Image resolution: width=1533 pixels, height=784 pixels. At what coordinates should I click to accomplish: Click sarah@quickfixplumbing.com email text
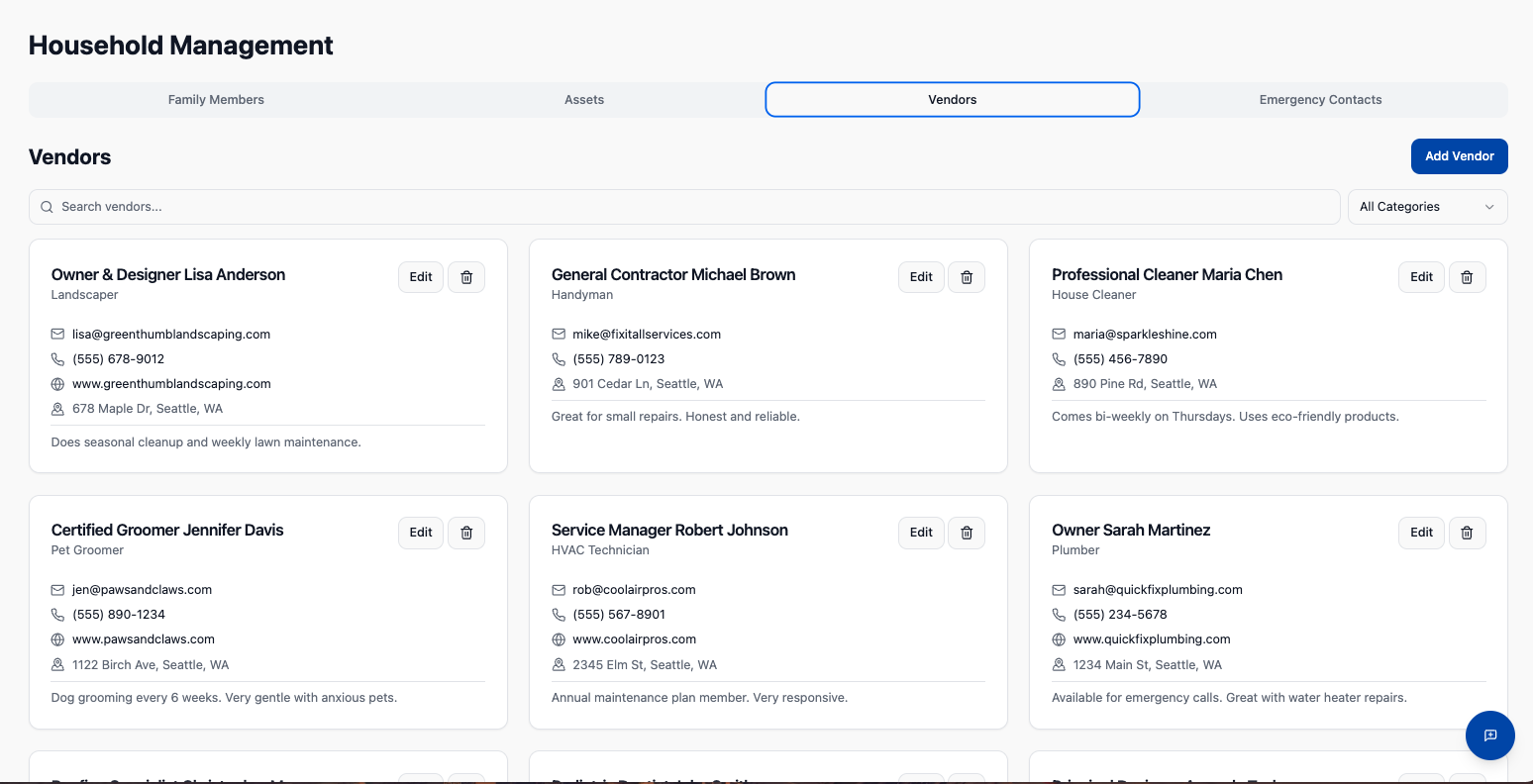(x=1158, y=590)
